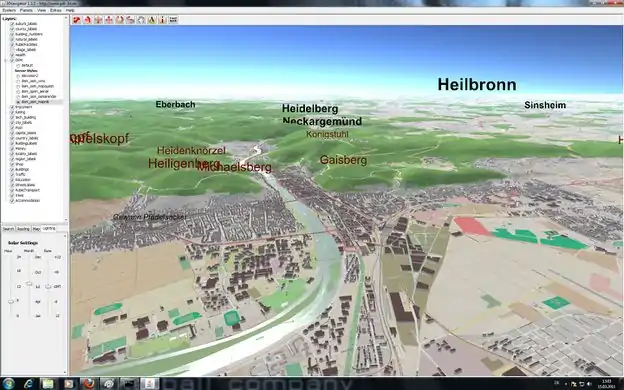This screenshot has height=390, width=624.
Task: Click the first red arrow toolbar icon
Action: [76, 20]
